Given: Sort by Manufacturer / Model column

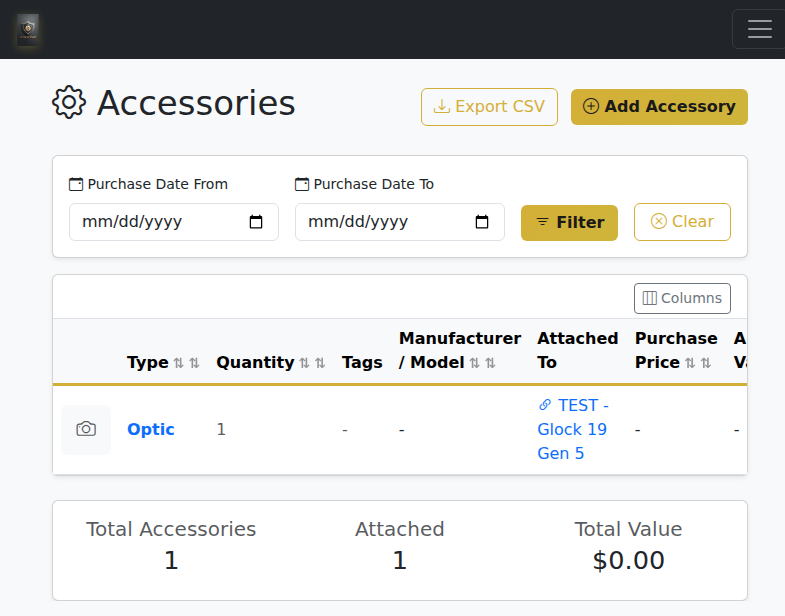Looking at the screenshot, I should pos(460,351).
